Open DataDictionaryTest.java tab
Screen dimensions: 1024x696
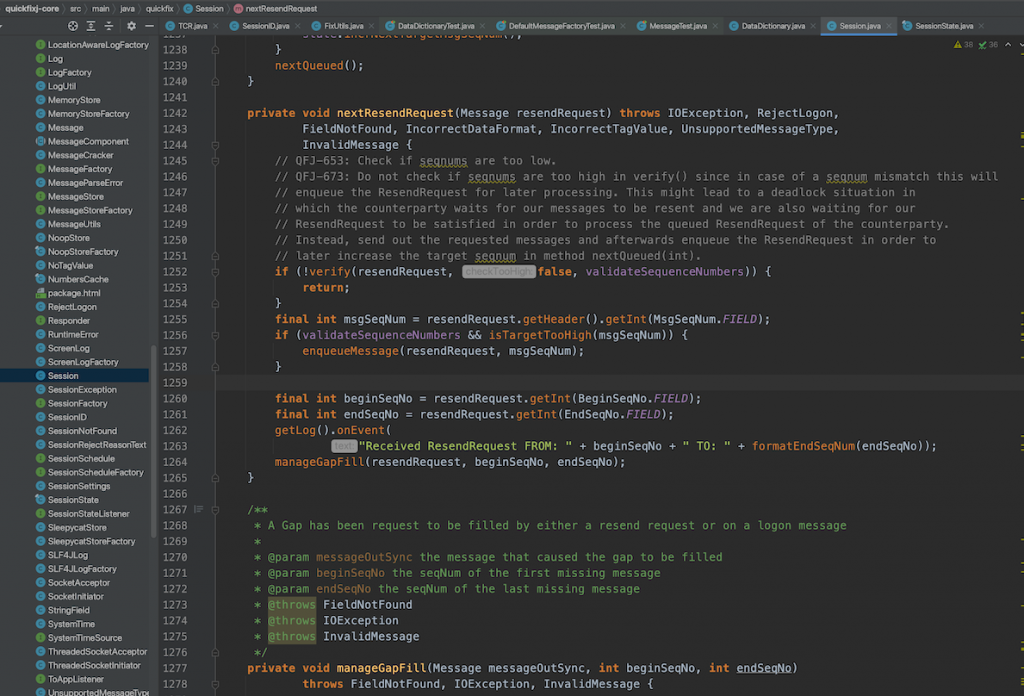[436, 26]
